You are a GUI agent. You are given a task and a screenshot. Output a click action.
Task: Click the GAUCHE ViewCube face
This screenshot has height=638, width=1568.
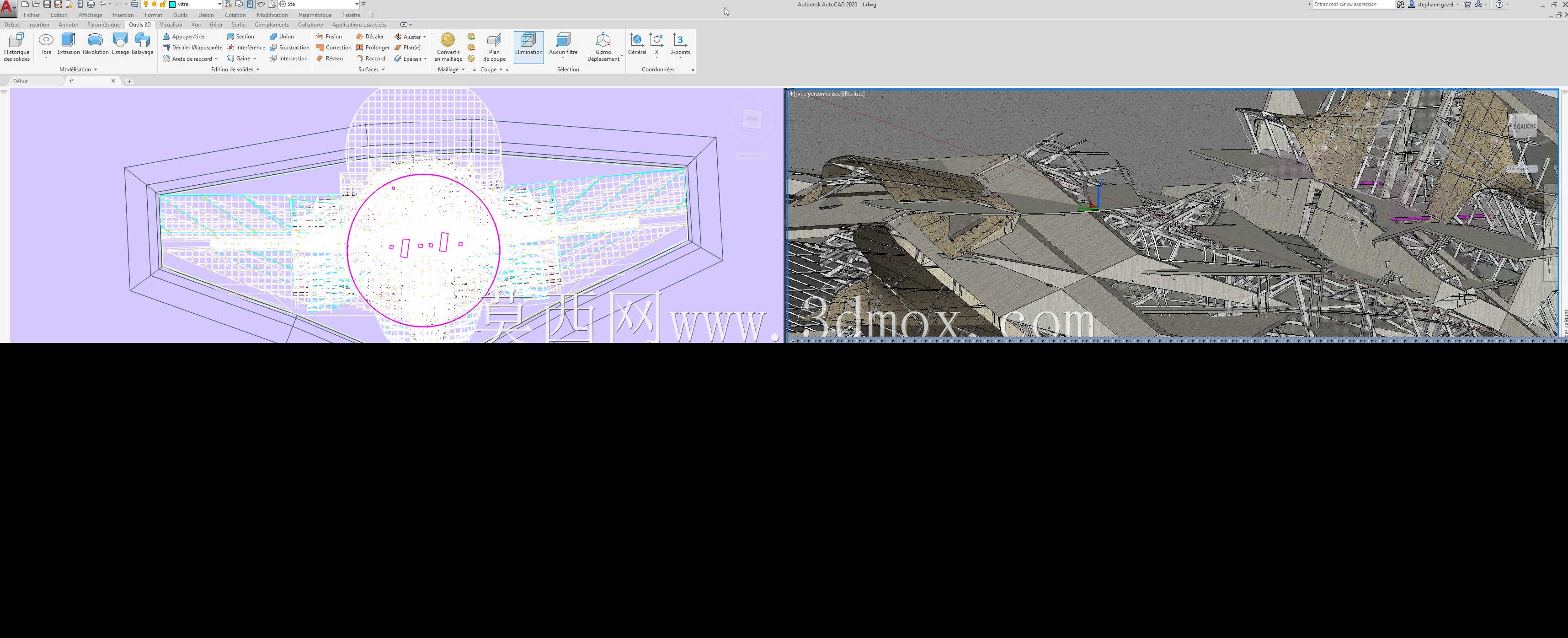click(1525, 127)
